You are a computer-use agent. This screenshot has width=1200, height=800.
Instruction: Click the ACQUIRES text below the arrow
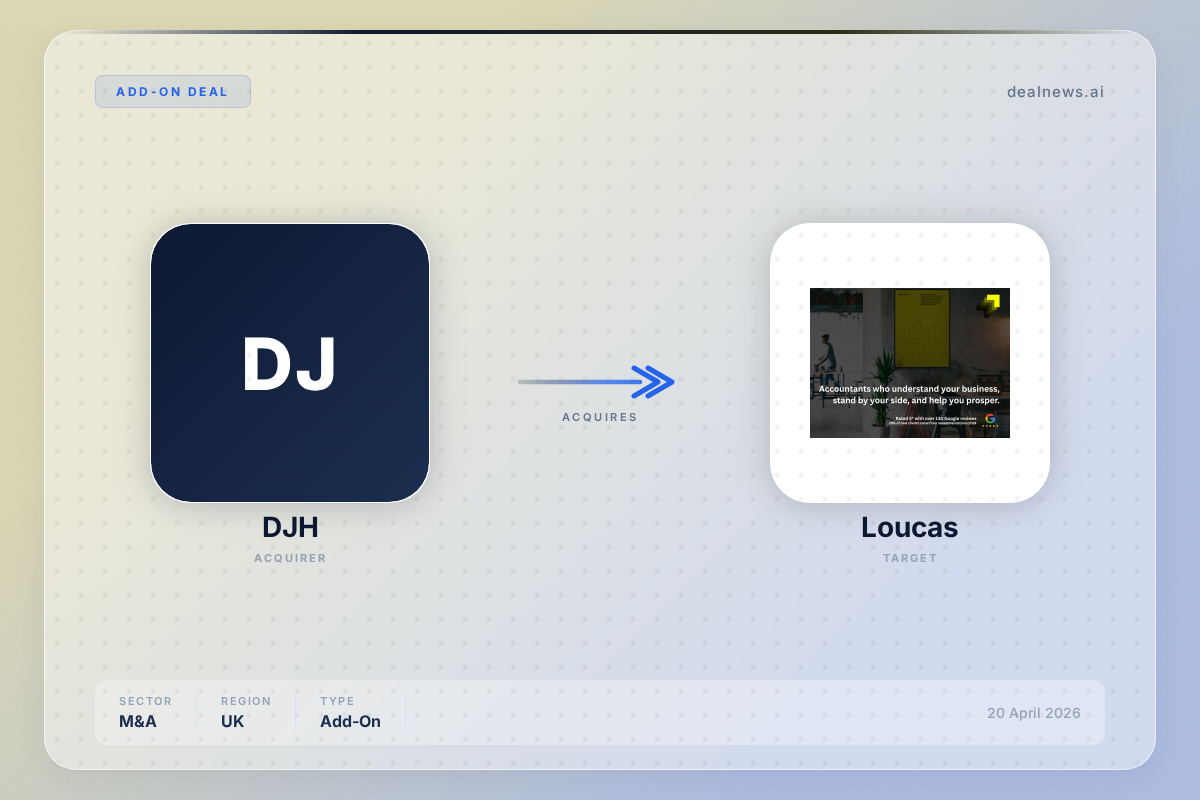click(599, 417)
